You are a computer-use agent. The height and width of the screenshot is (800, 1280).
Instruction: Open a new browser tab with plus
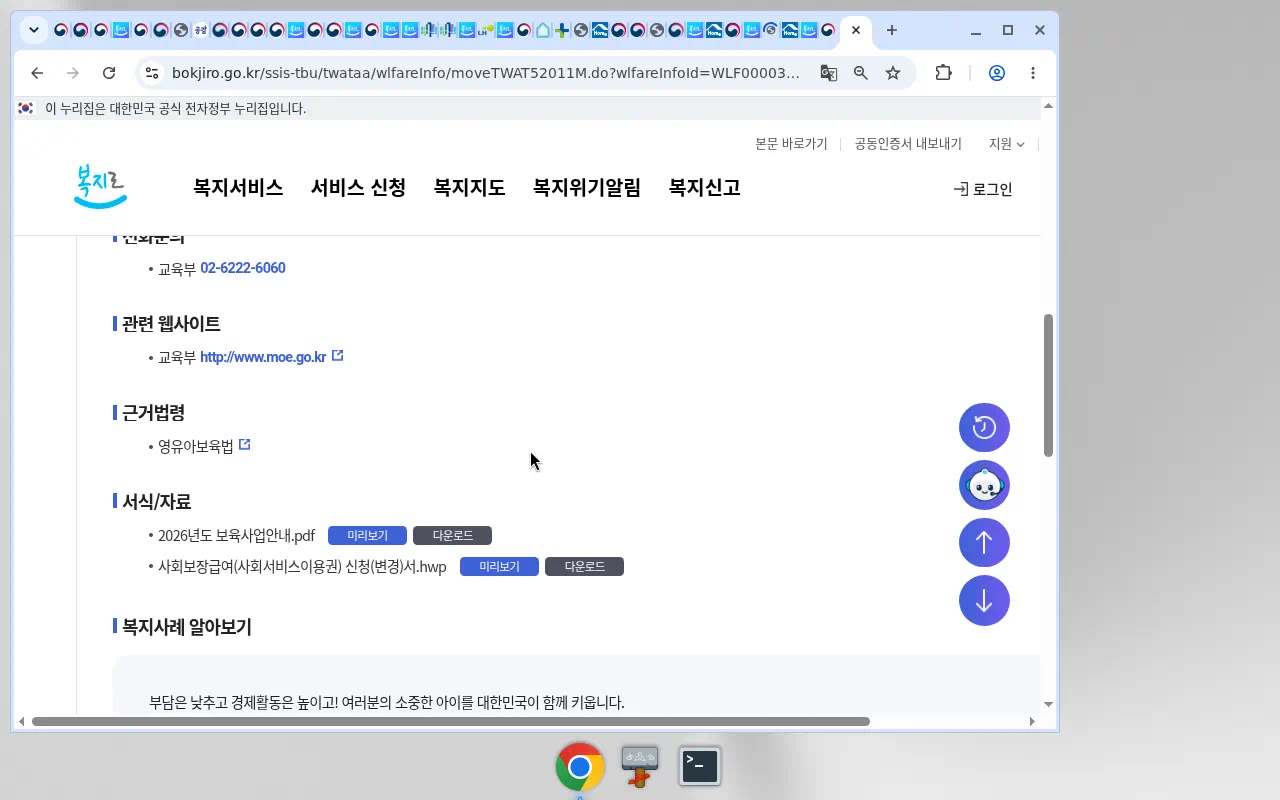coord(892,30)
